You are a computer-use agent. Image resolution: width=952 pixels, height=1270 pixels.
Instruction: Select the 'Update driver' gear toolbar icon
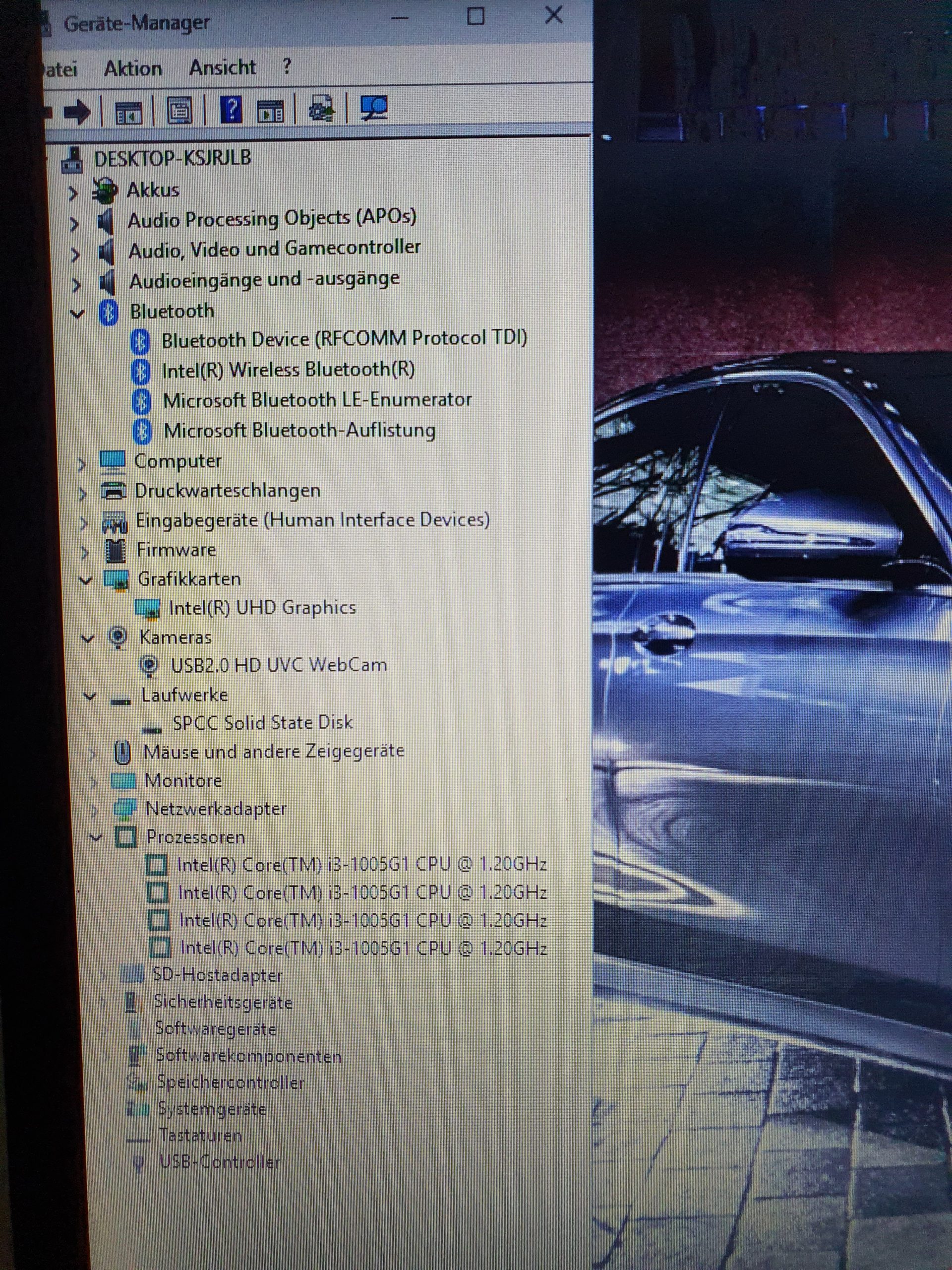[x=322, y=108]
